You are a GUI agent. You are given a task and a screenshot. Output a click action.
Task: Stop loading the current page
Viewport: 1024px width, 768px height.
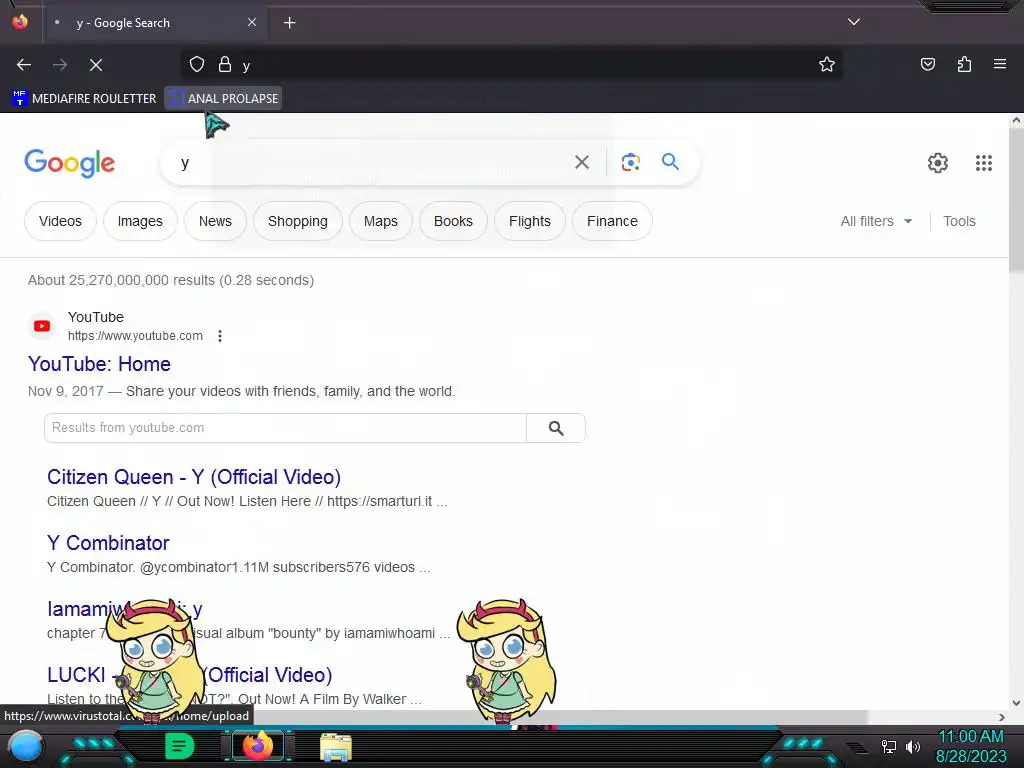pyautogui.click(x=96, y=65)
